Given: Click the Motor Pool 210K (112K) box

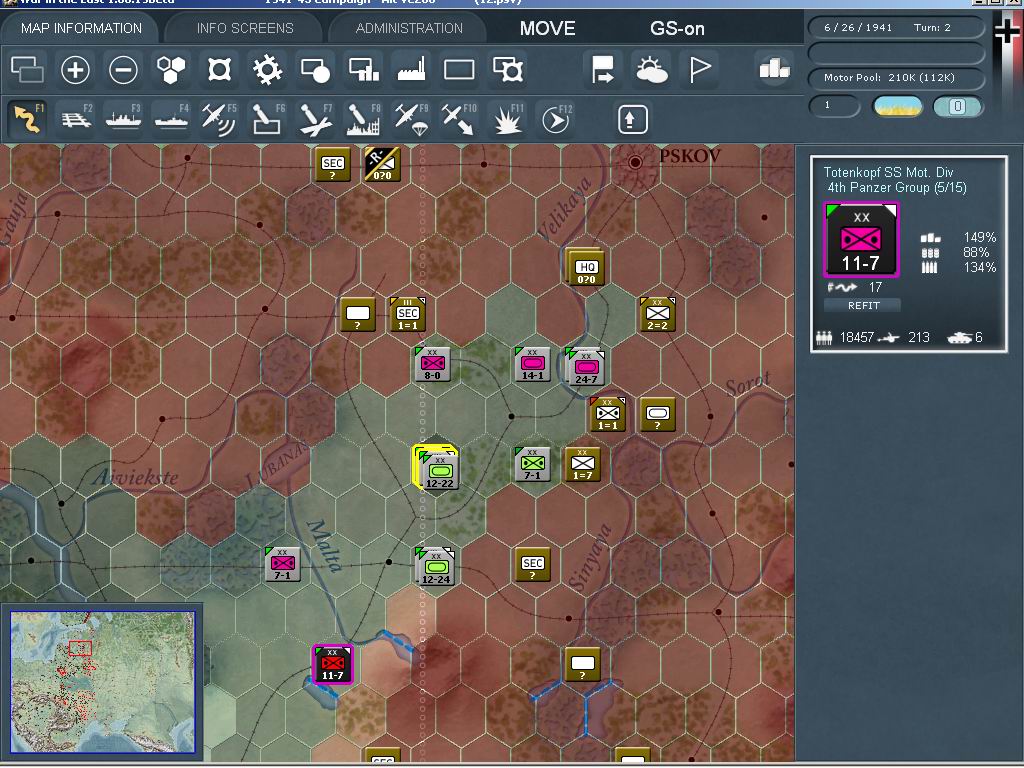Looking at the screenshot, I should tap(896, 78).
